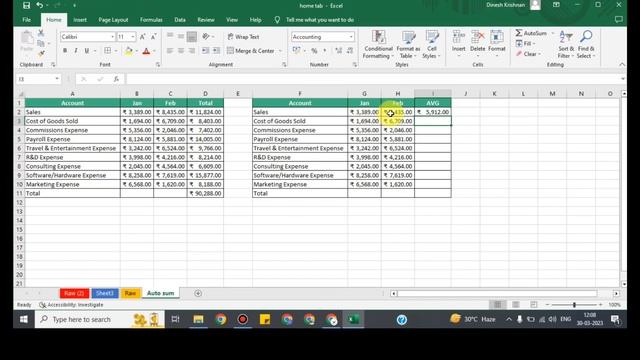Apply the Fill Color bucket
This screenshot has width=640, height=360.
point(129,51)
